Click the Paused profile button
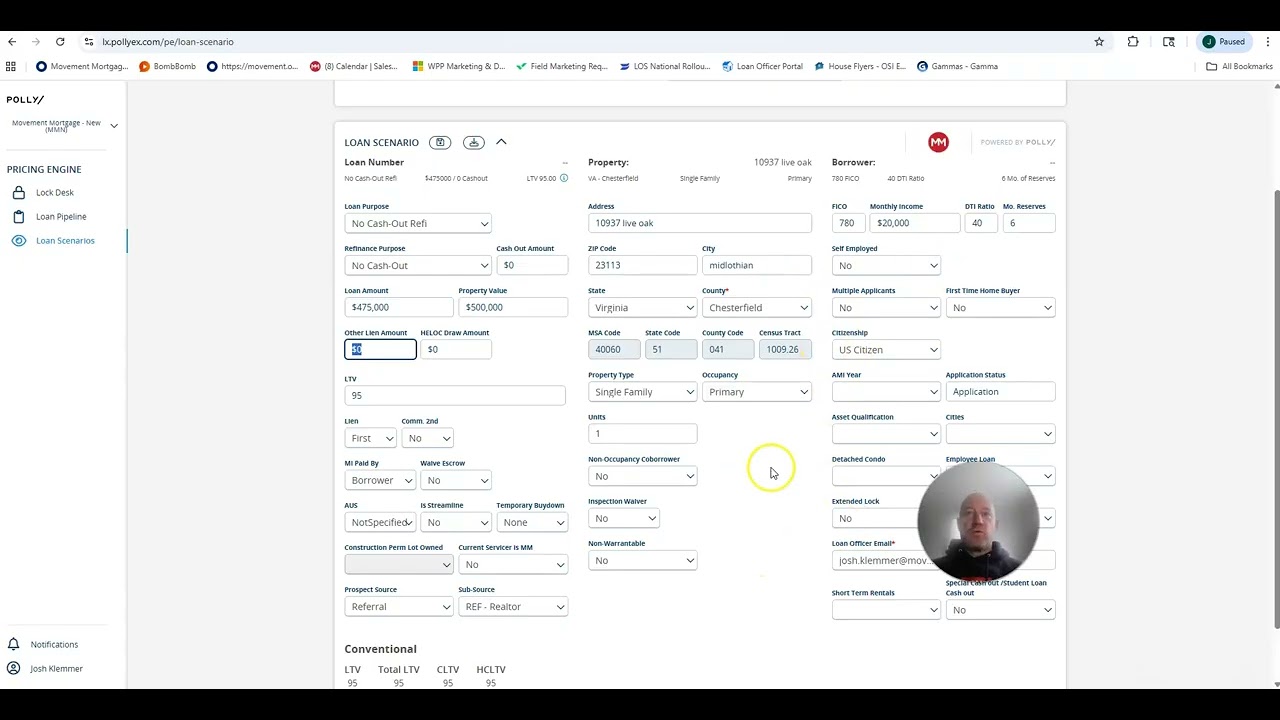Screen dimensions: 1280x720 pos(1224,42)
